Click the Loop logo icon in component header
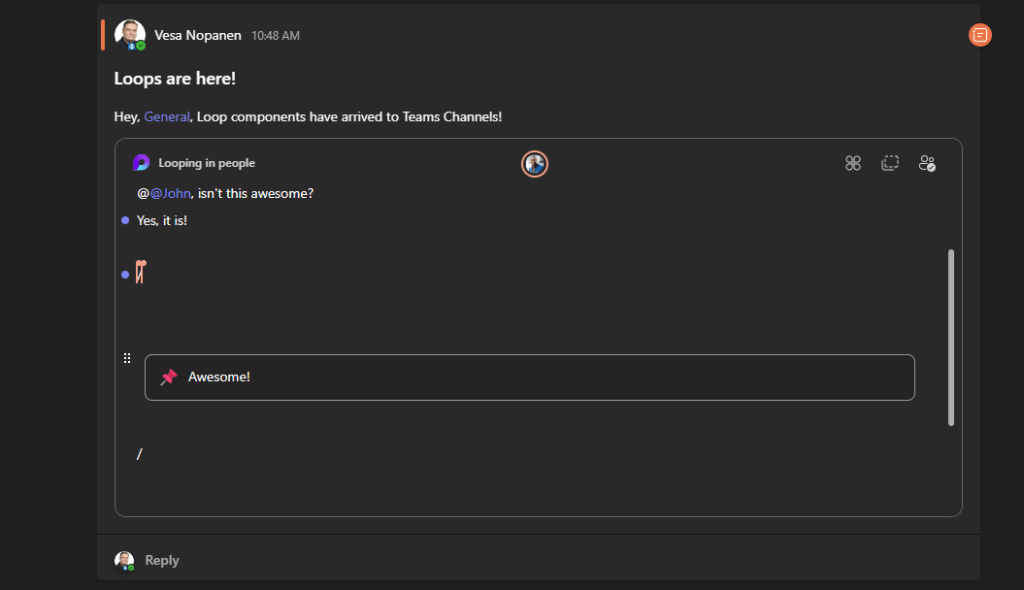 tap(141, 163)
